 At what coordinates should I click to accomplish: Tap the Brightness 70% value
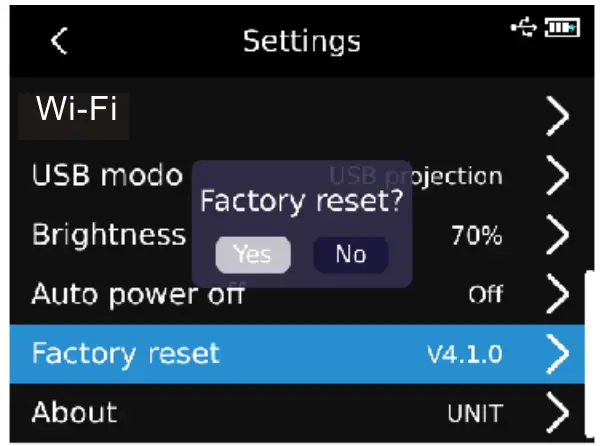click(476, 237)
